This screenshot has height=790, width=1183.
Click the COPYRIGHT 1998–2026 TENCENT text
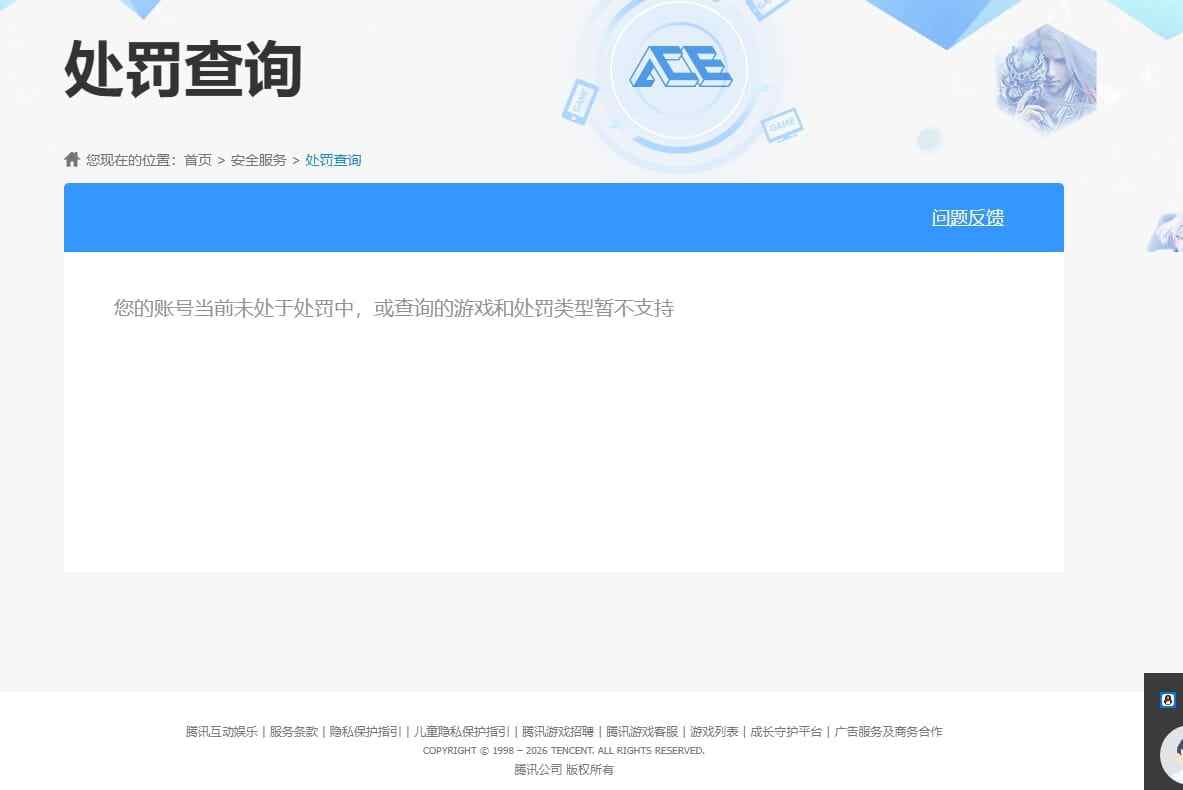pos(564,751)
